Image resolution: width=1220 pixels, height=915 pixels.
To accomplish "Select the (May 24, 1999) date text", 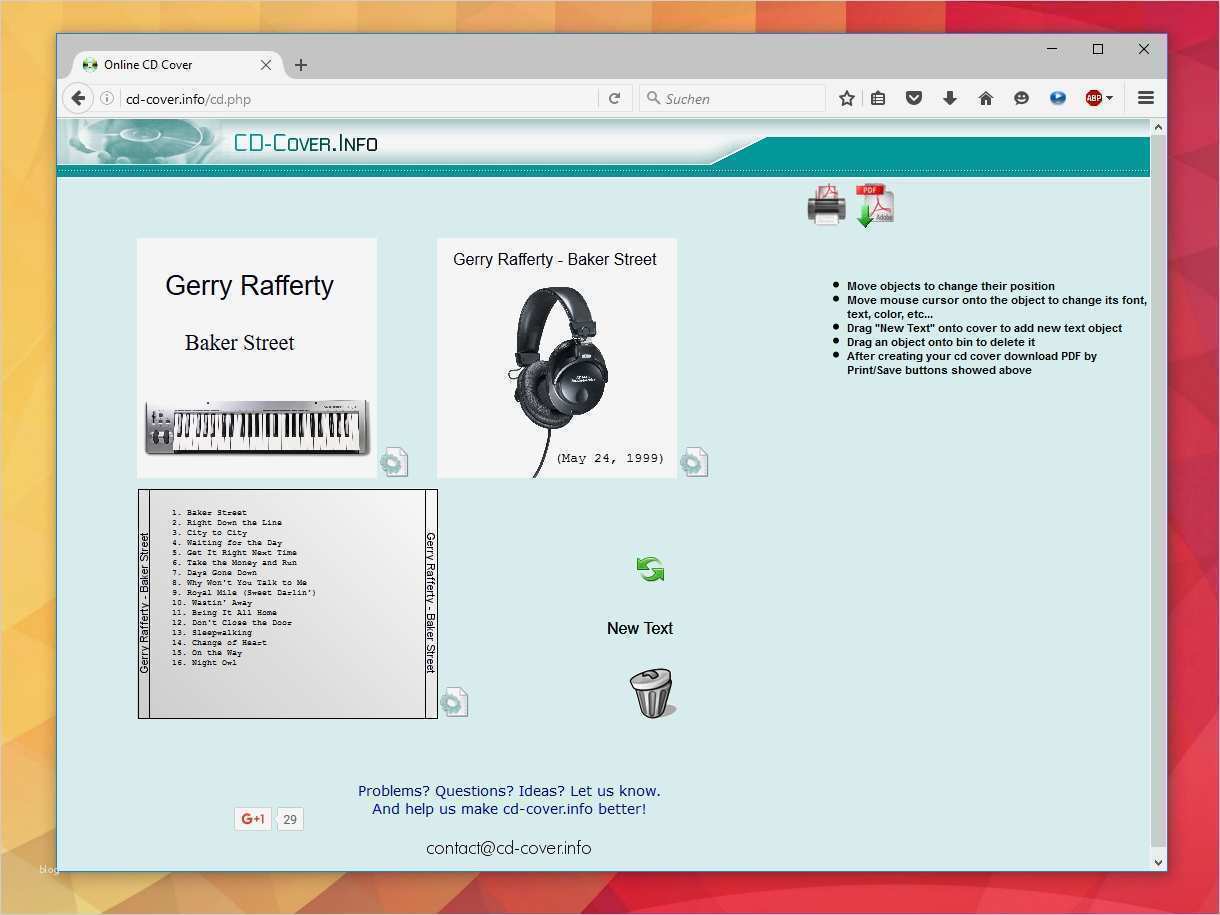I will coord(610,458).
